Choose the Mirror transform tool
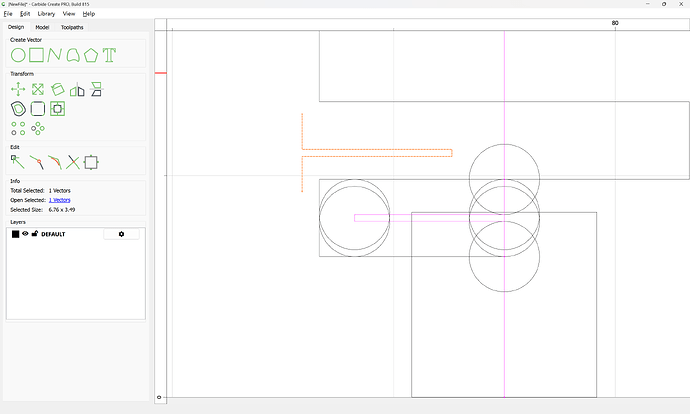The image size is (690, 414). [77, 89]
